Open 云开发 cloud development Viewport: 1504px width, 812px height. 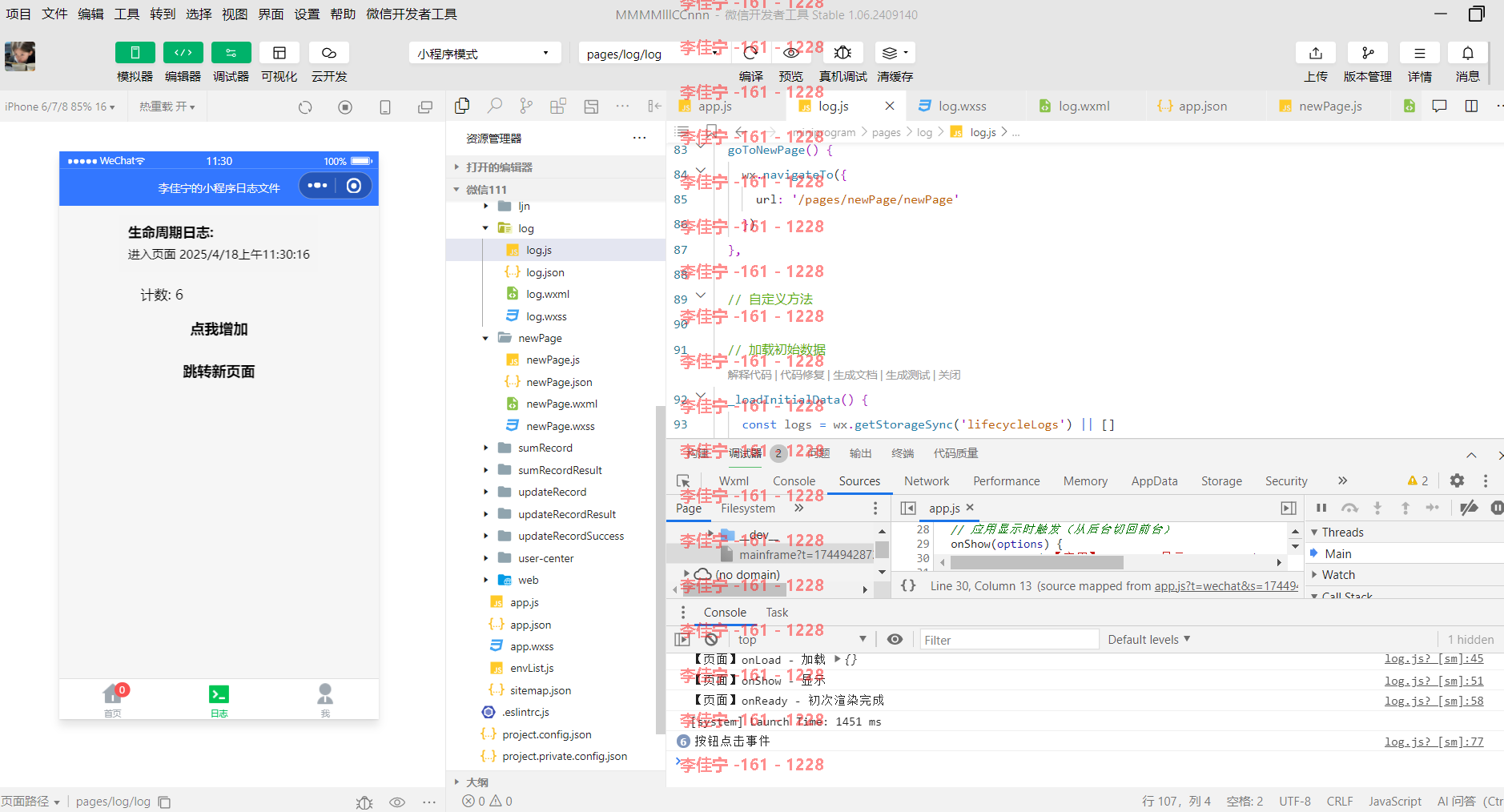[328, 53]
